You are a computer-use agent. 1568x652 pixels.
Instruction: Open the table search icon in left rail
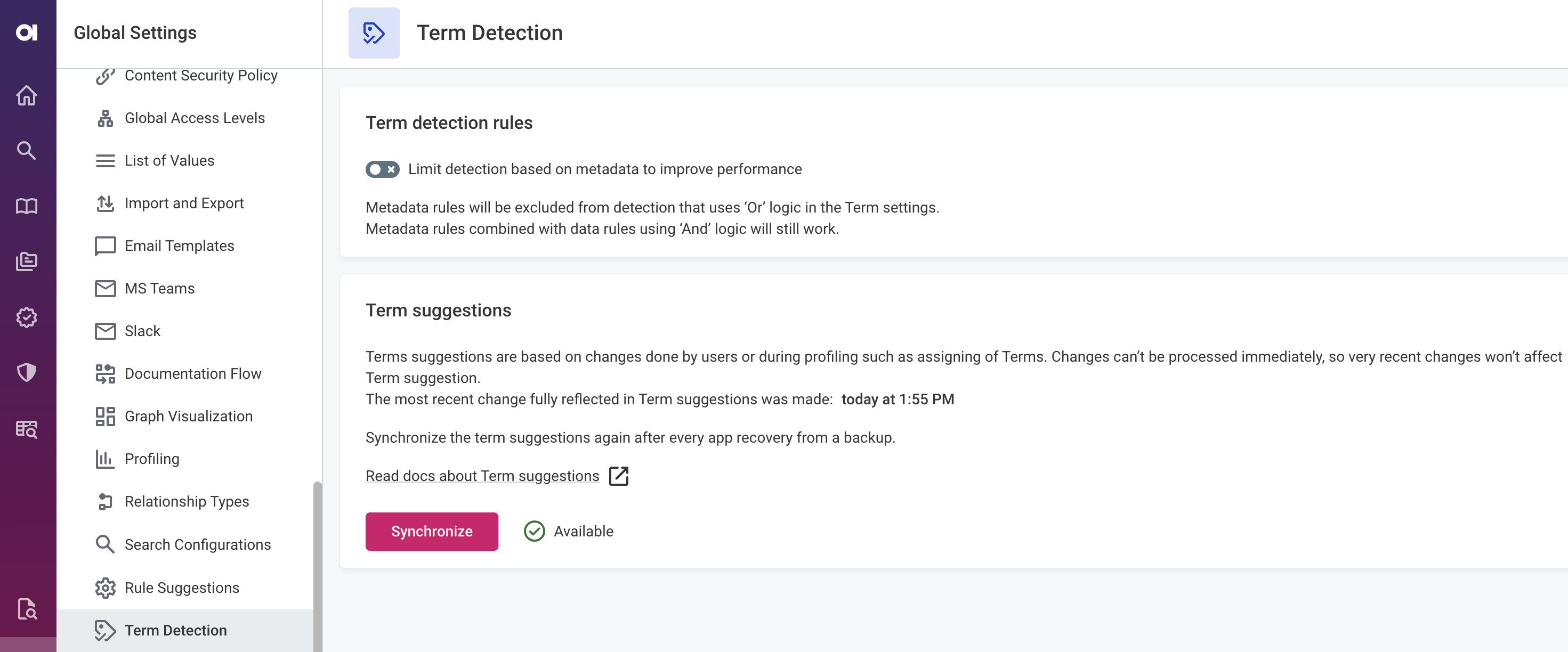point(27,429)
